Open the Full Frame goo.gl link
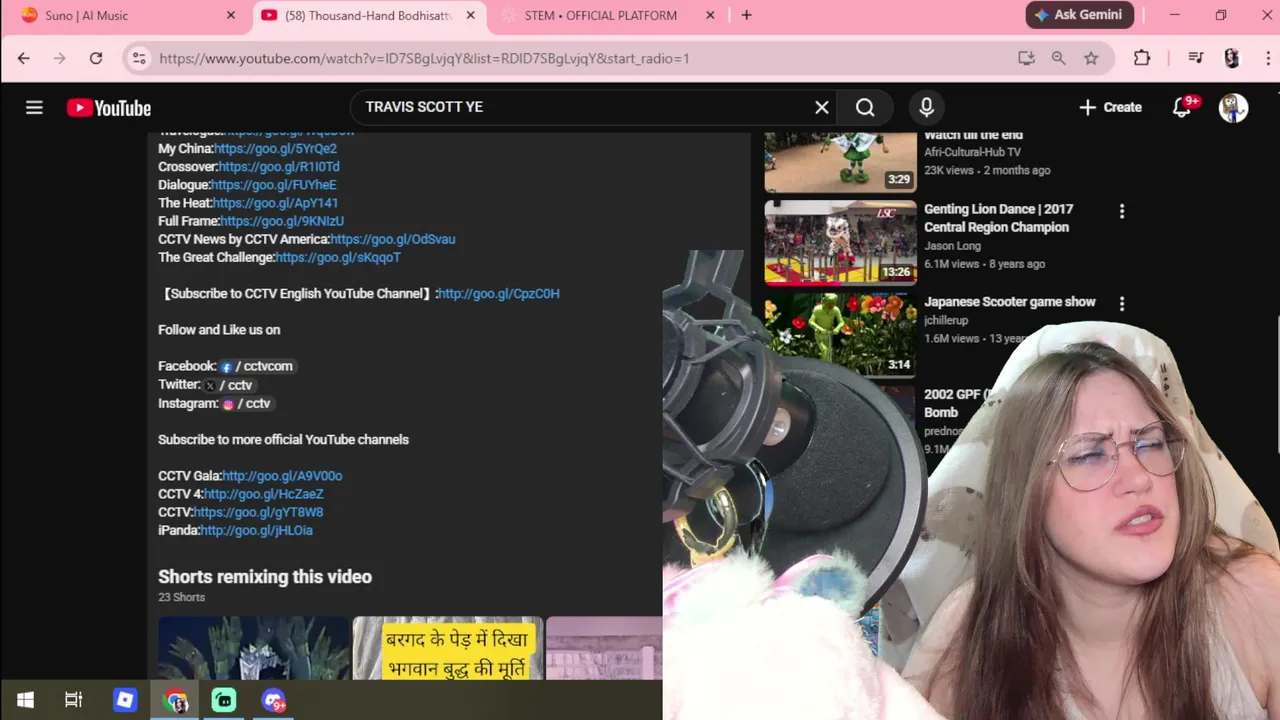 click(282, 221)
